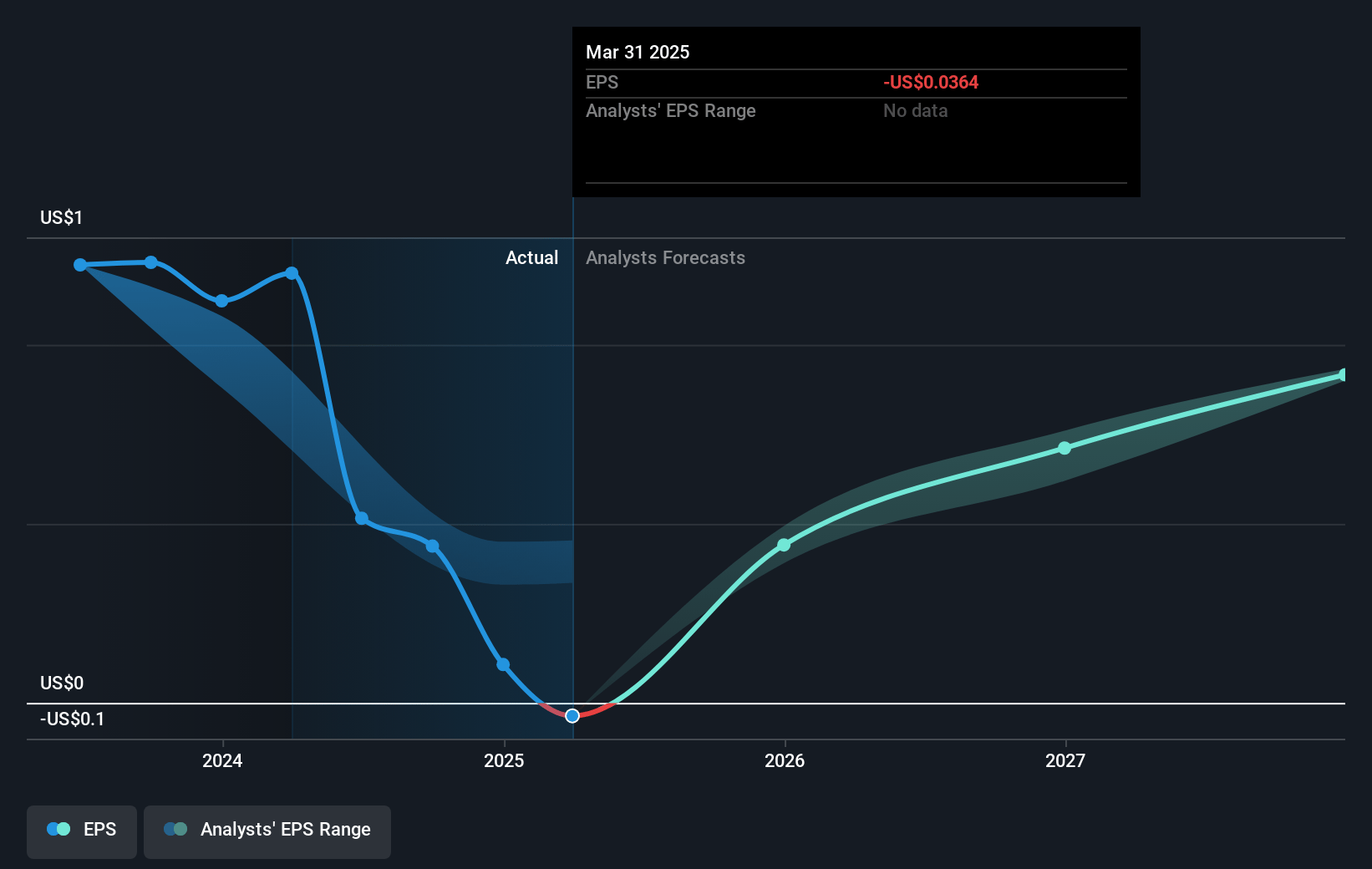Toggle the Analysts' EPS Range legend

click(x=267, y=831)
